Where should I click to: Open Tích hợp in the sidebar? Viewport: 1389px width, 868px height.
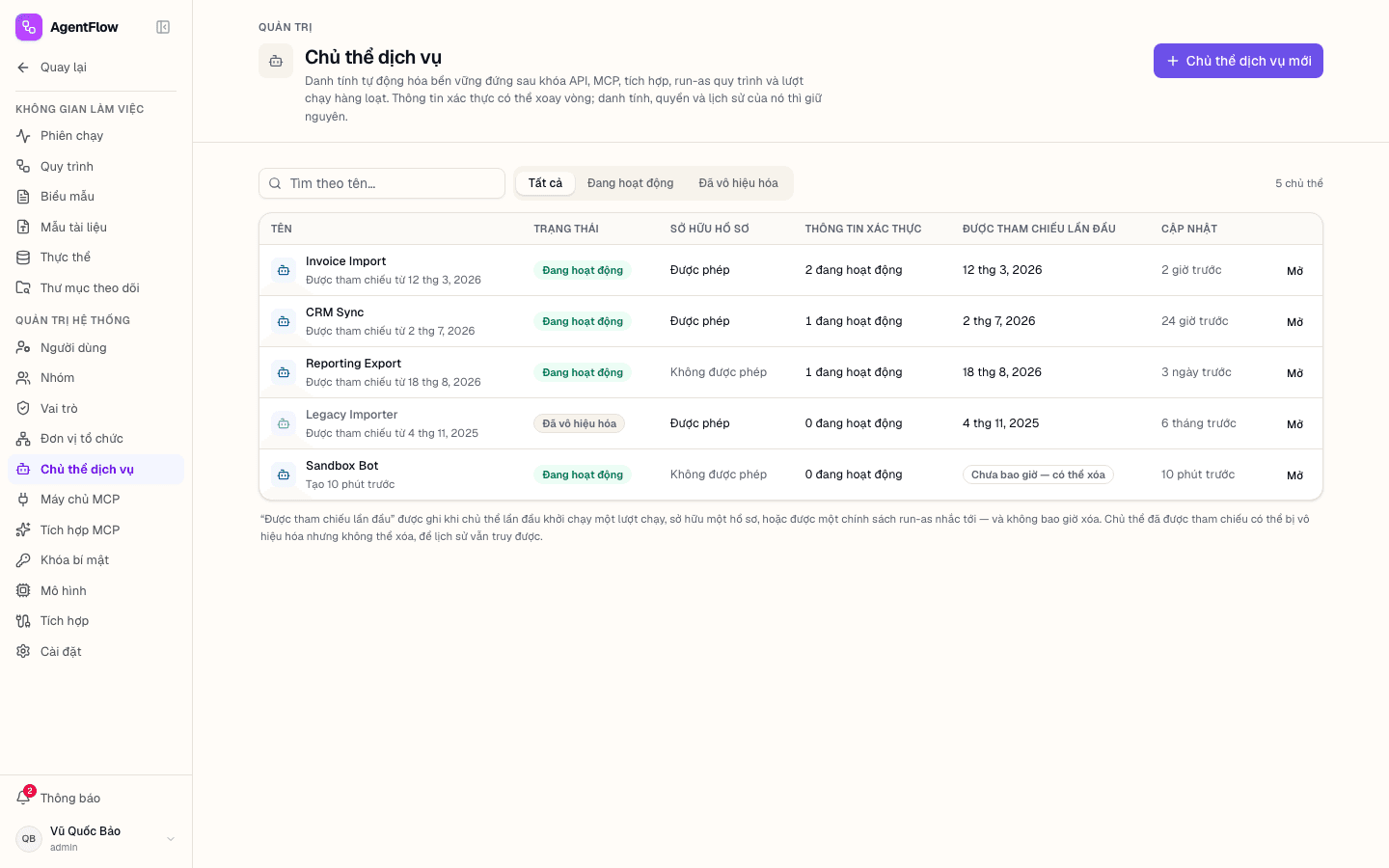96,621
